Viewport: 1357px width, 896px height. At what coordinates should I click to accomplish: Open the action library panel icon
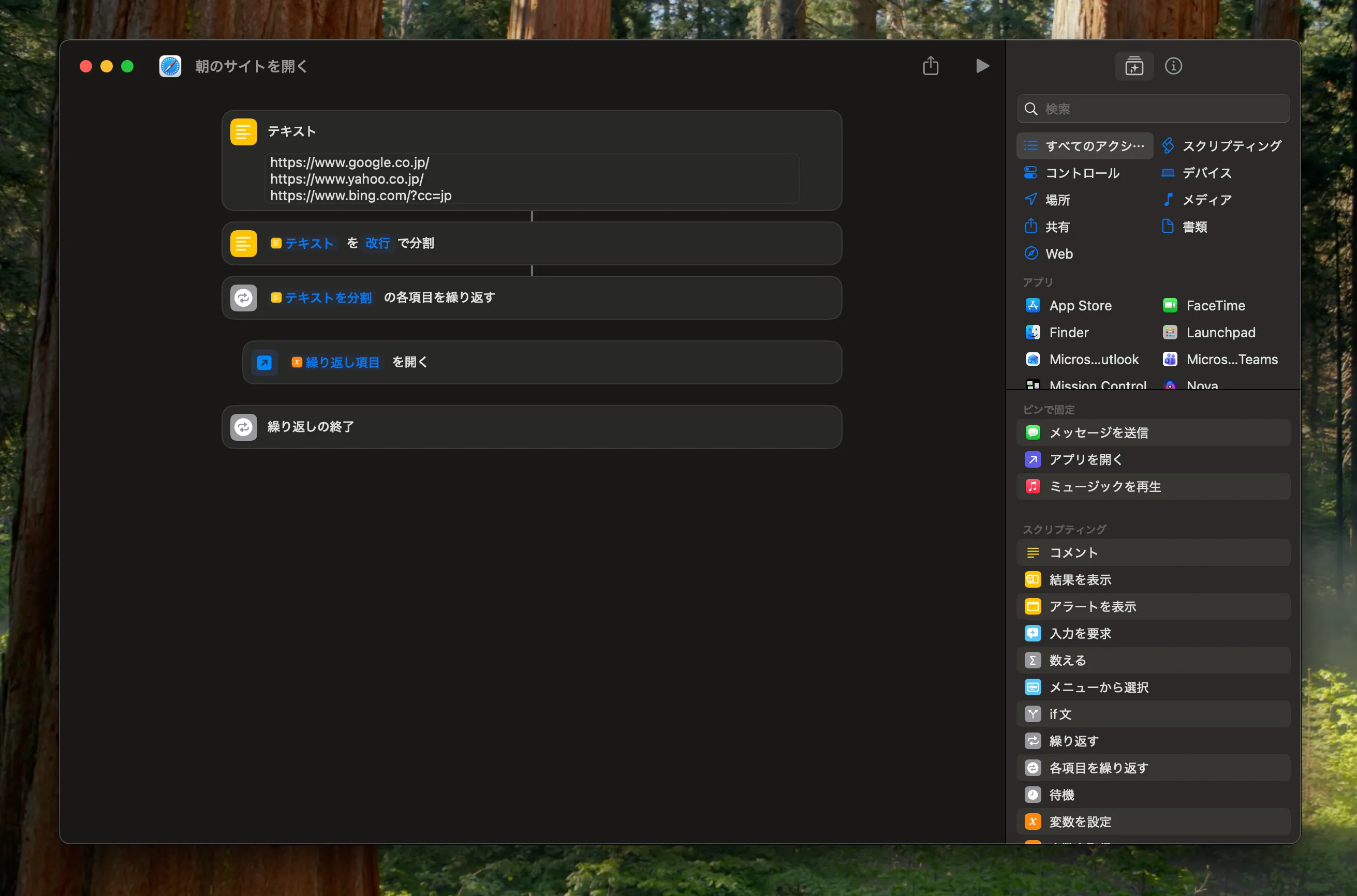1134,66
